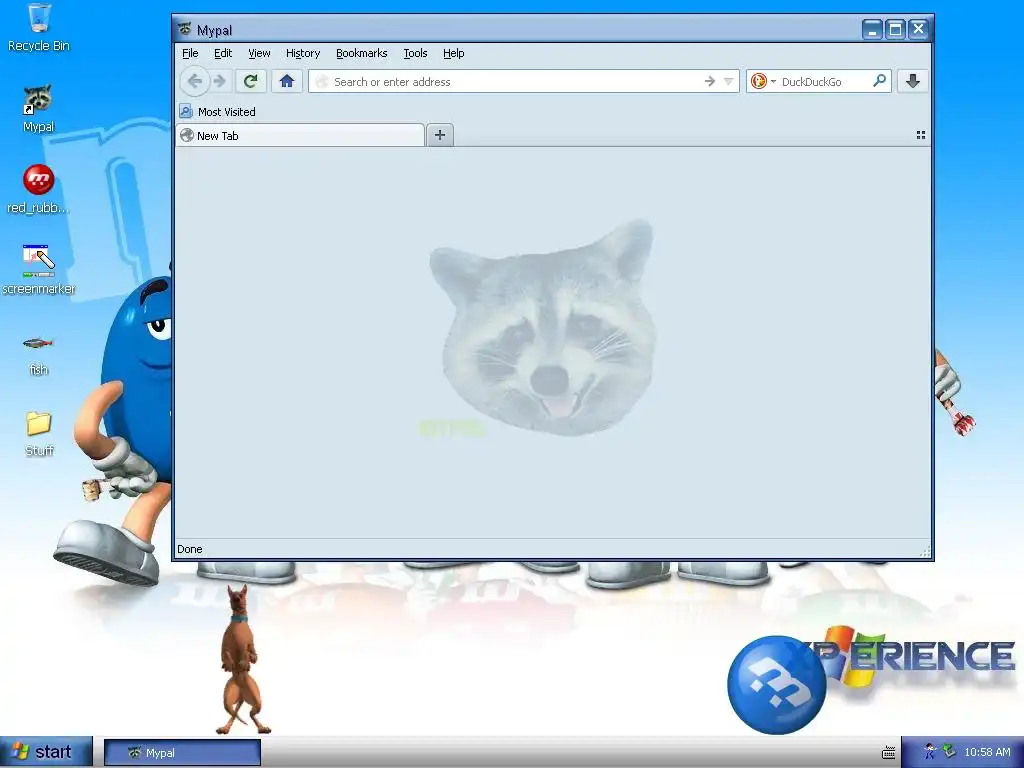1024x768 pixels.
Task: Select the Mypal desktop shortcut
Action: click(x=39, y=108)
